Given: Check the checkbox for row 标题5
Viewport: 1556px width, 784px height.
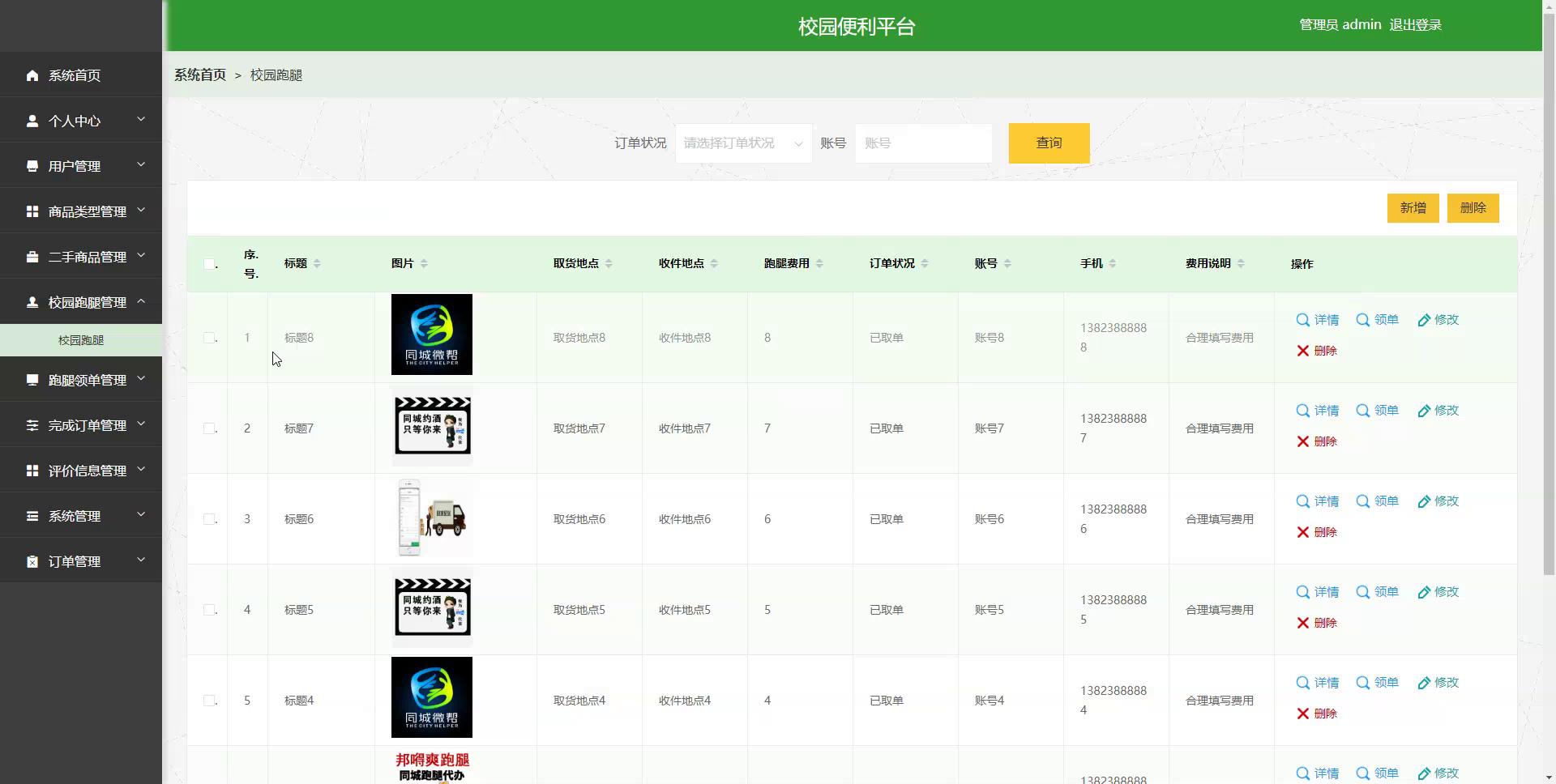Looking at the screenshot, I should pos(209,610).
